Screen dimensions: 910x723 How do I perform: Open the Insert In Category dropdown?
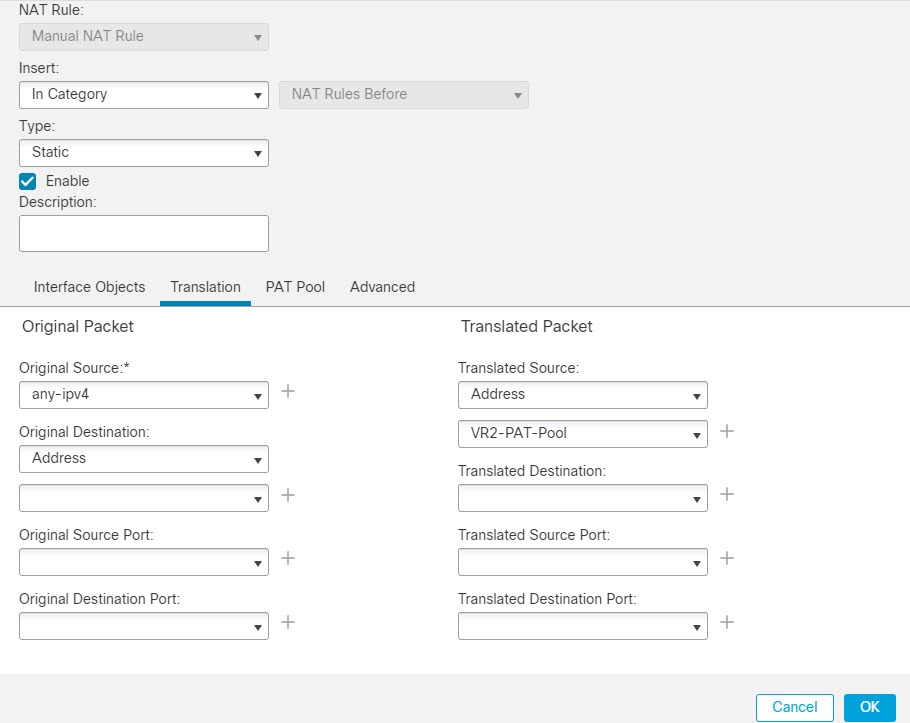pos(144,95)
